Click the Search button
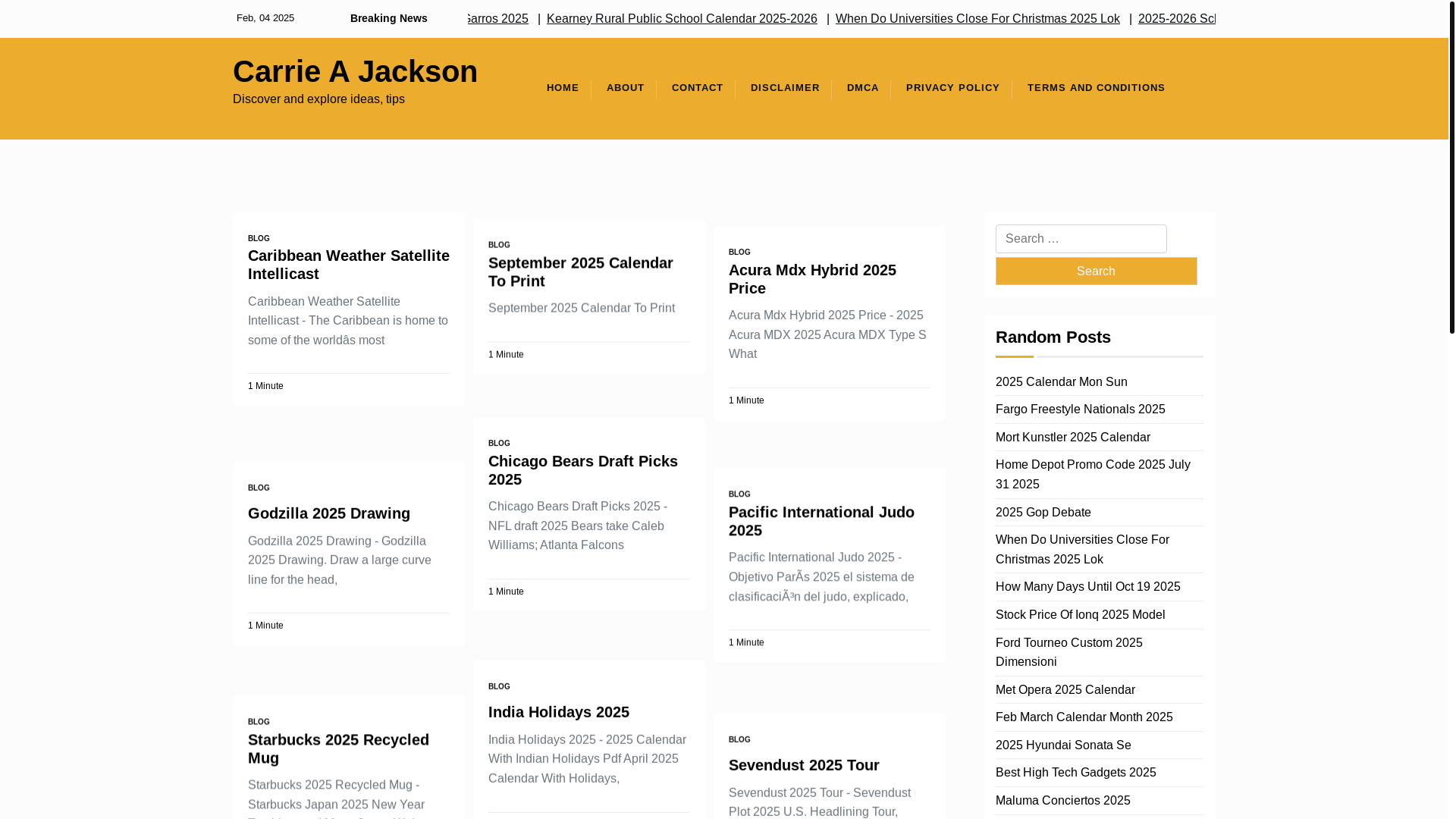Screen dimensions: 1456x819 click(1096, 271)
